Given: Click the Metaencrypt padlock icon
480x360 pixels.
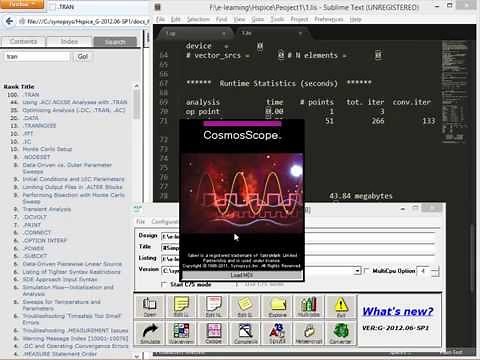Looking at the screenshot, I should [x=309, y=333].
